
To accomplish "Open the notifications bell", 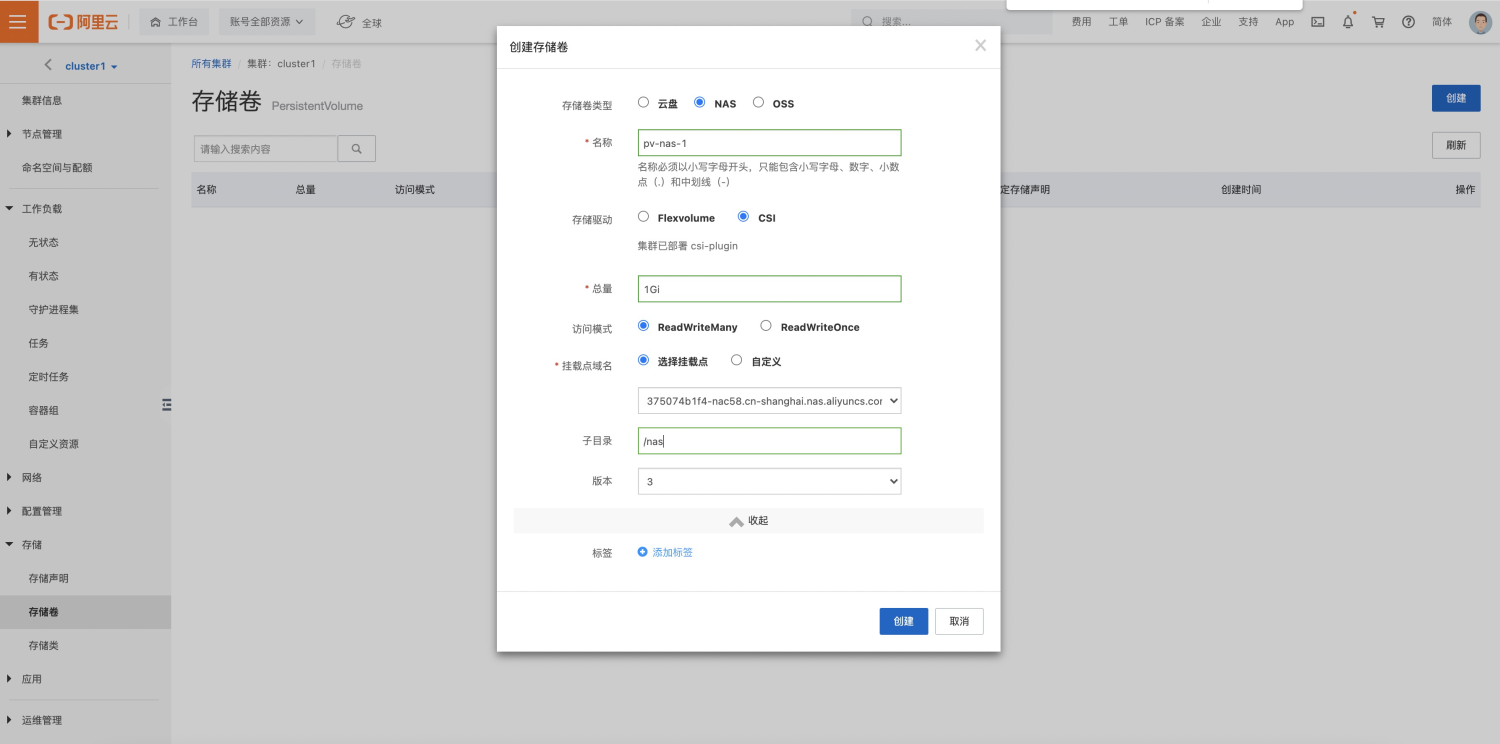I will pyautogui.click(x=1348, y=22).
